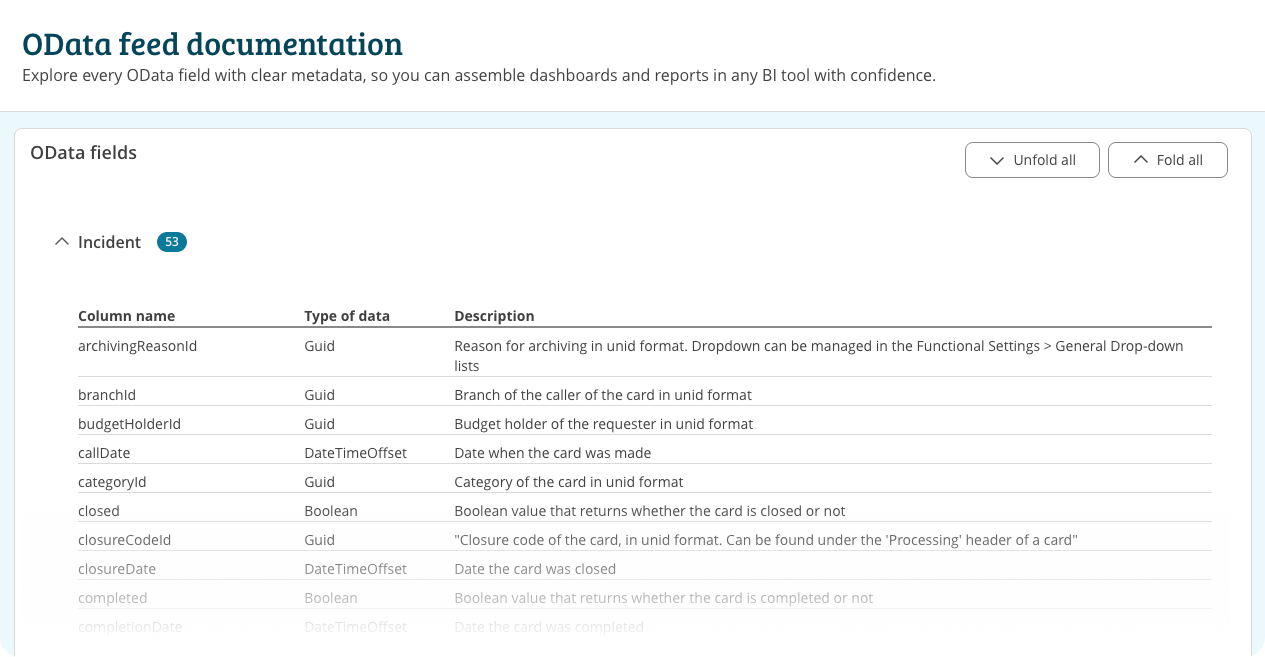Open the Unfold all control to expand sections
The width and height of the screenshot is (1265, 657).
click(x=1032, y=159)
